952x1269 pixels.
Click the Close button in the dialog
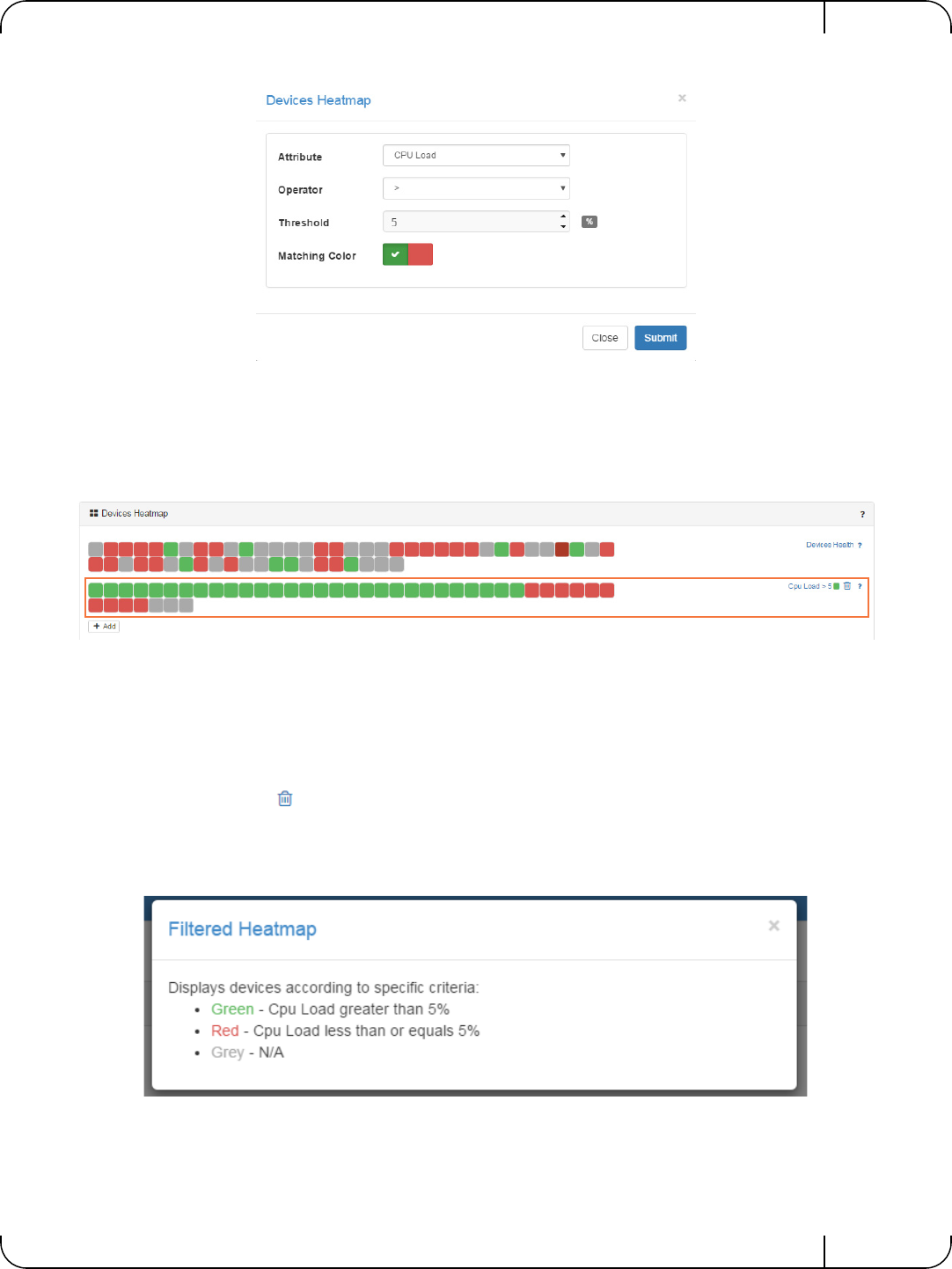pyautogui.click(x=604, y=338)
